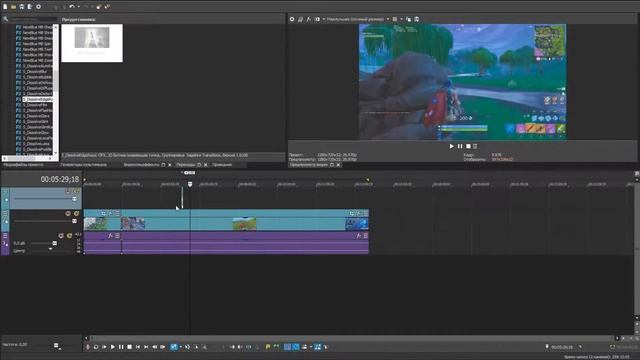
Task: Open the Normal Edit tool dropdown arrow
Action: pos(180,347)
